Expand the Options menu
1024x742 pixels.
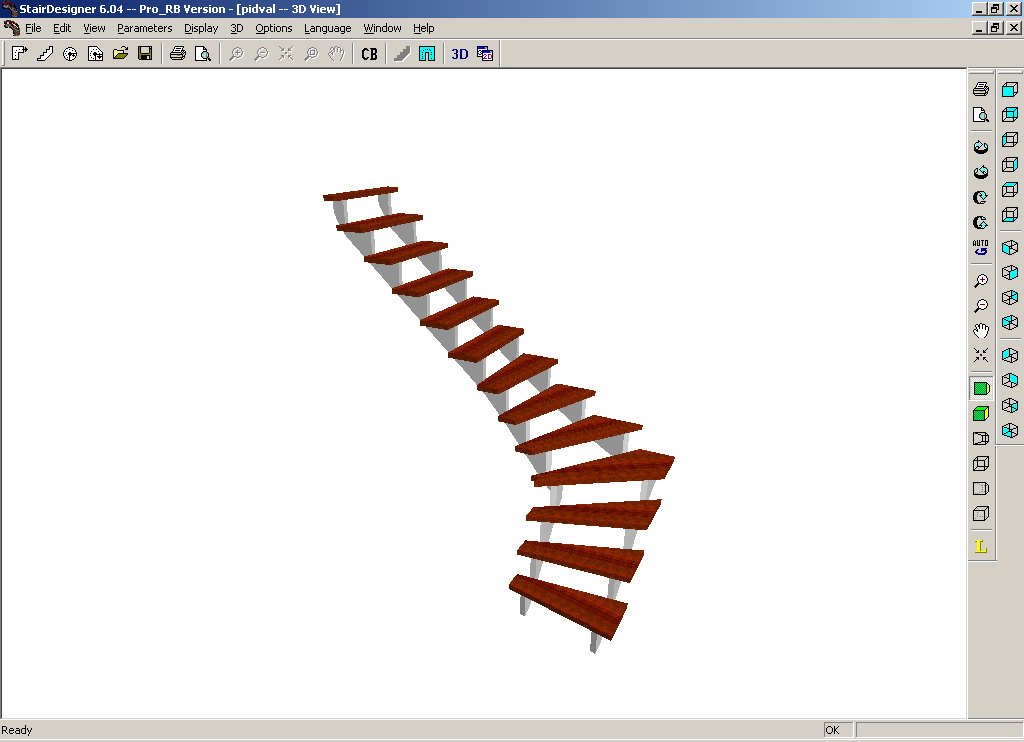pyautogui.click(x=274, y=28)
